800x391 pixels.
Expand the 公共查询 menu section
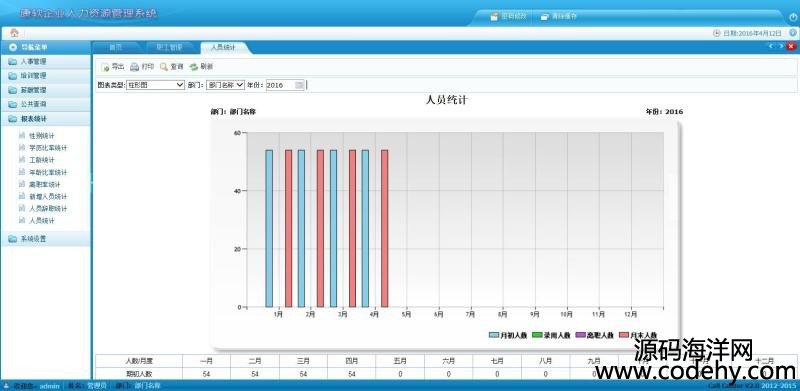coord(45,104)
